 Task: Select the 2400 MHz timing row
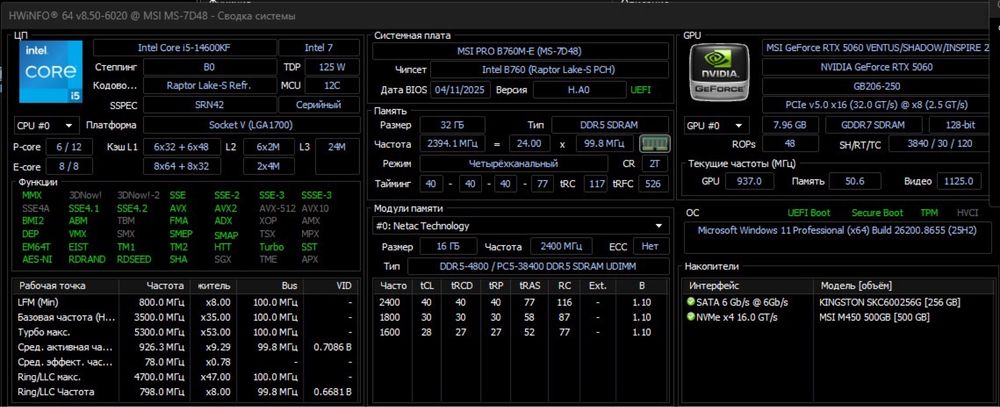coord(521,302)
